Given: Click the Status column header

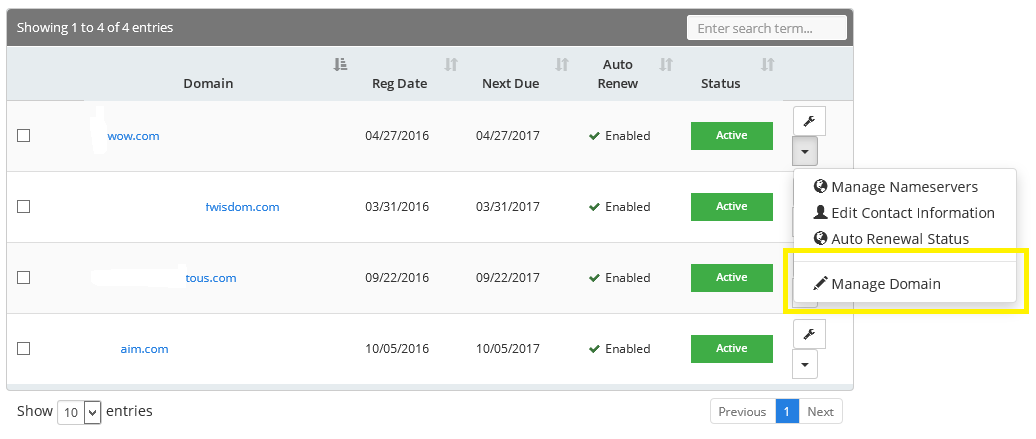Looking at the screenshot, I should [720, 83].
